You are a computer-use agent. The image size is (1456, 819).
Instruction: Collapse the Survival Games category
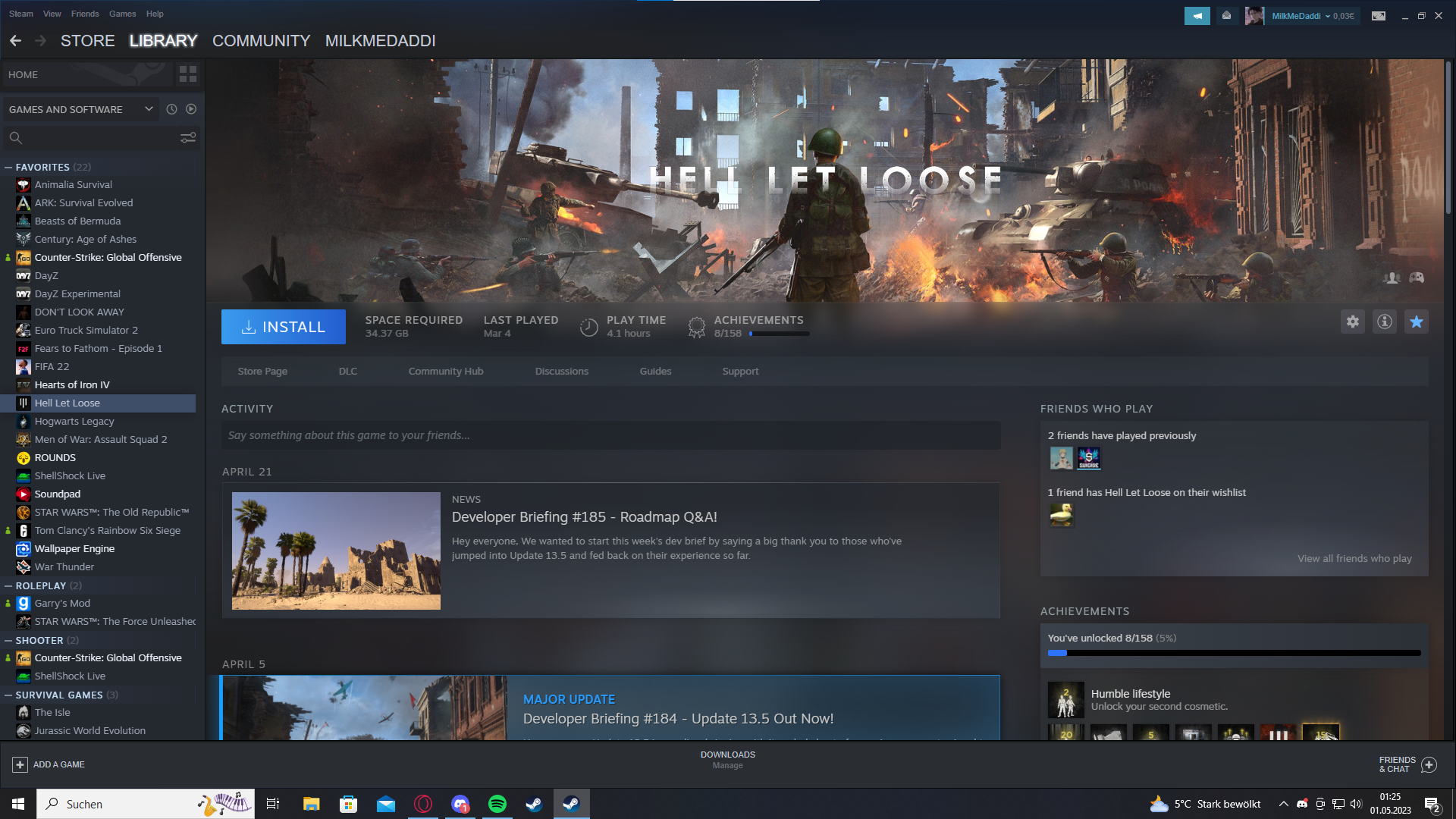pyautogui.click(x=8, y=695)
